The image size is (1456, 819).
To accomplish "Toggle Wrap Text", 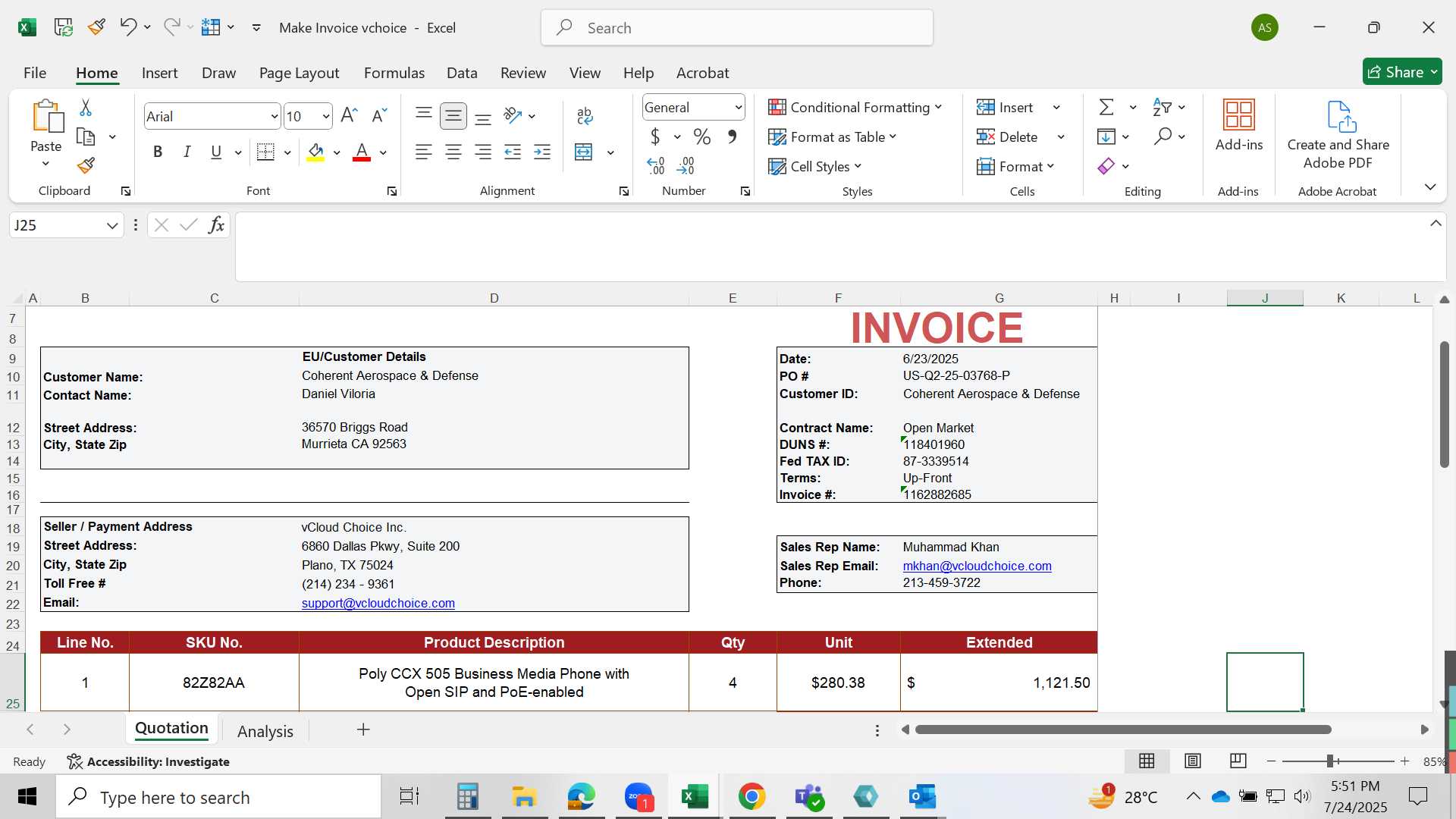I will pos(584,115).
